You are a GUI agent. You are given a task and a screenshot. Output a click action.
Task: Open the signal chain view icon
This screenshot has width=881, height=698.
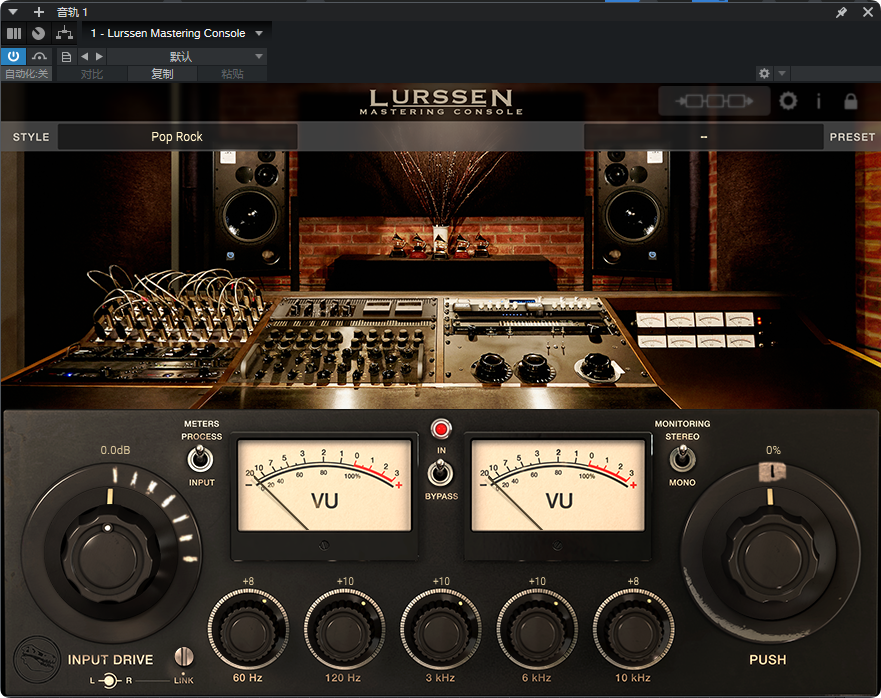(714, 101)
